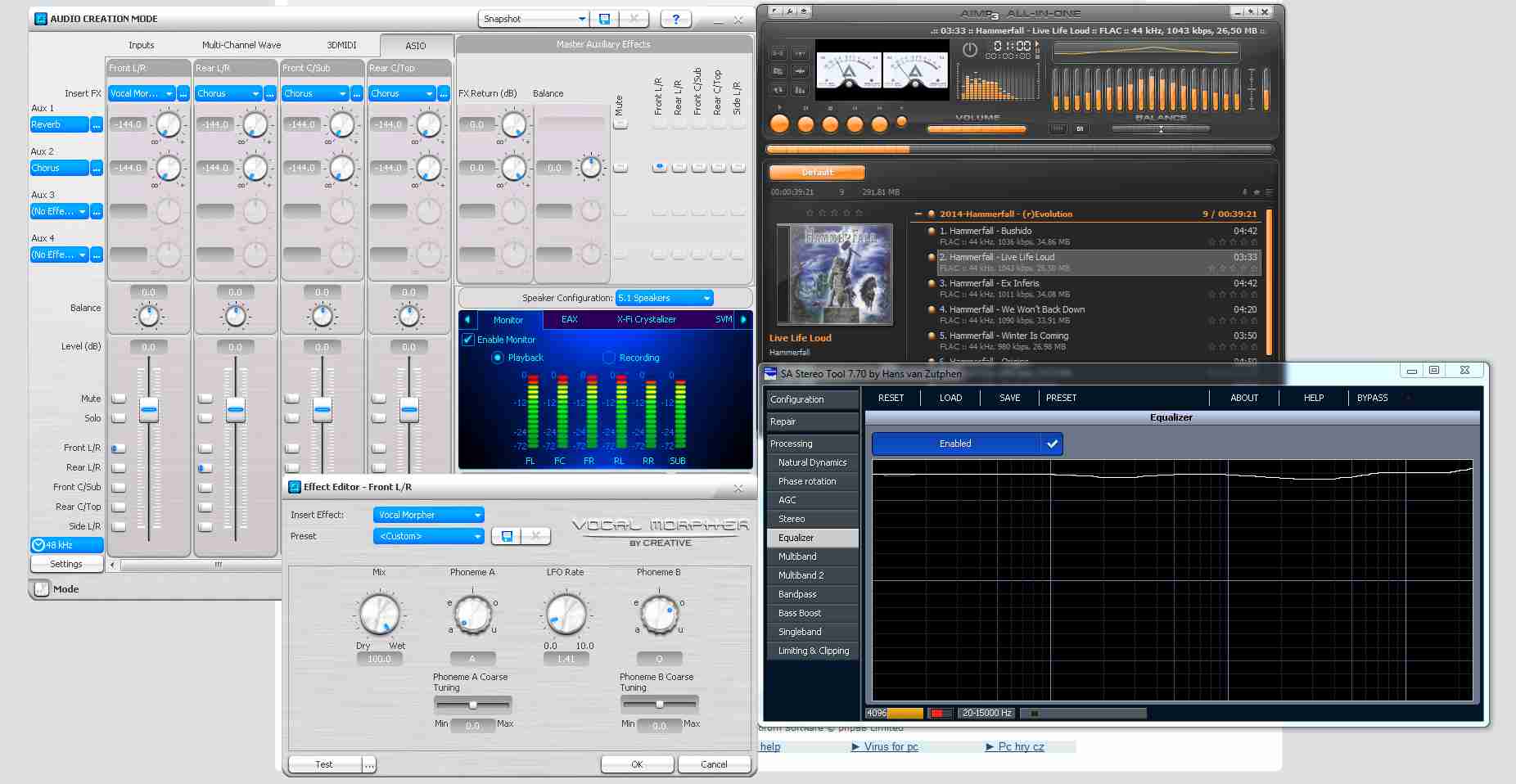
Task: Click the AIMP power timer icon
Action: coord(970,49)
